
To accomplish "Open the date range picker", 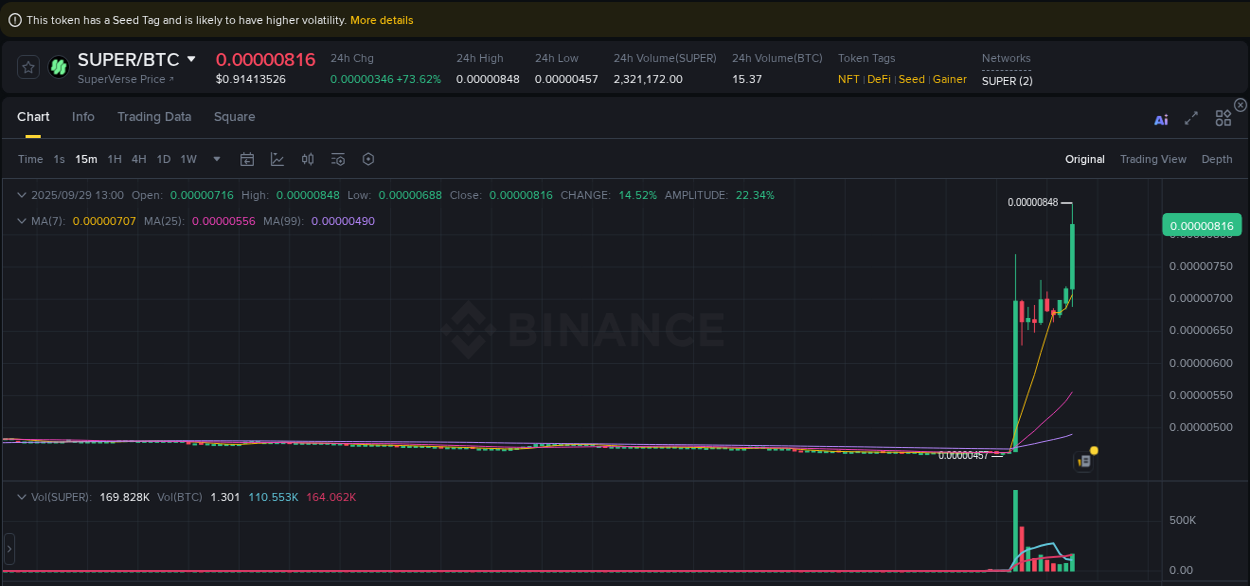I will (247, 158).
